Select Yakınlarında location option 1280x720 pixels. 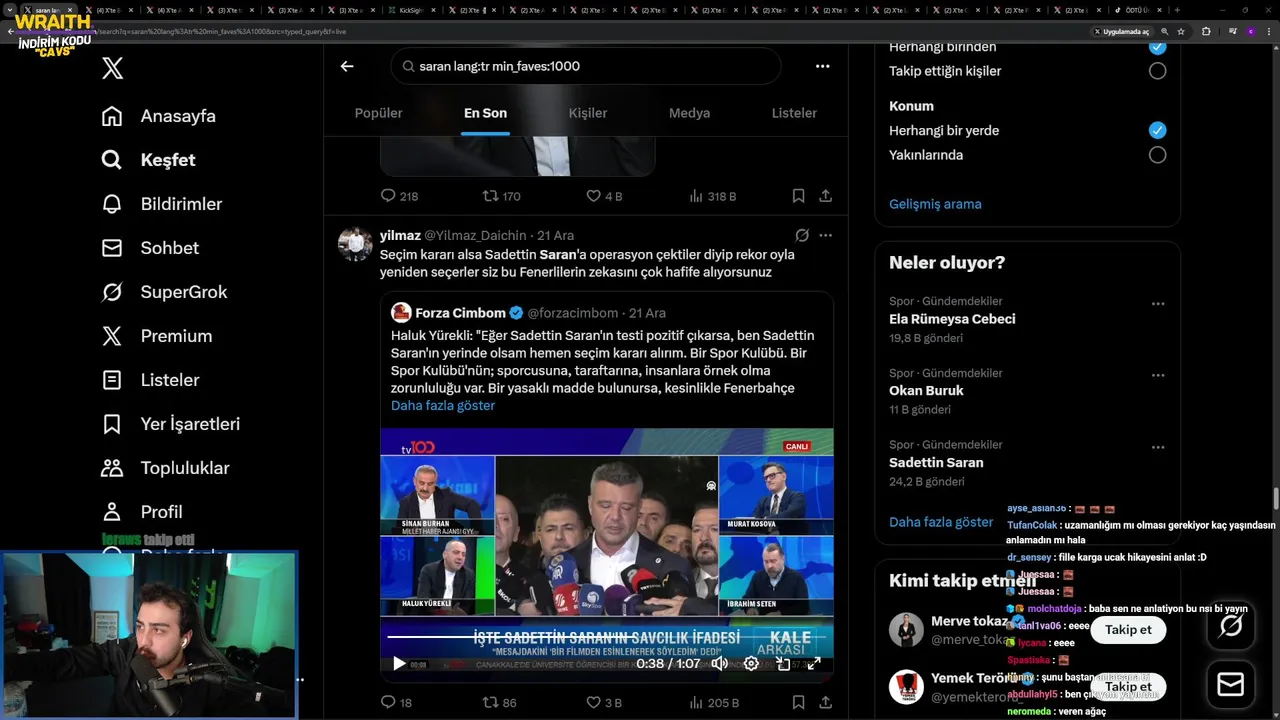(1157, 155)
